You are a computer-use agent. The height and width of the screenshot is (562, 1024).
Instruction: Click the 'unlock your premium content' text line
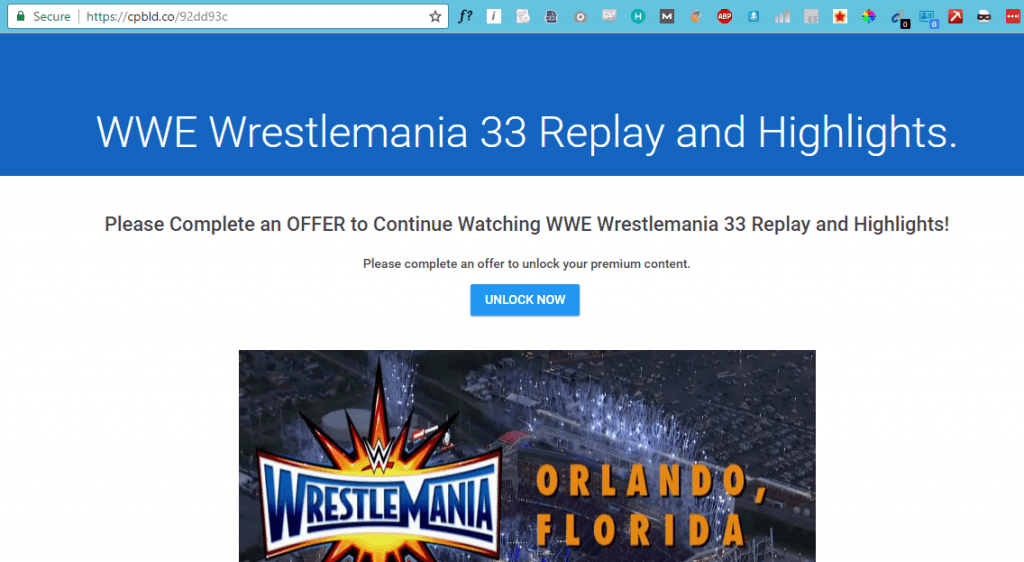[526, 264]
